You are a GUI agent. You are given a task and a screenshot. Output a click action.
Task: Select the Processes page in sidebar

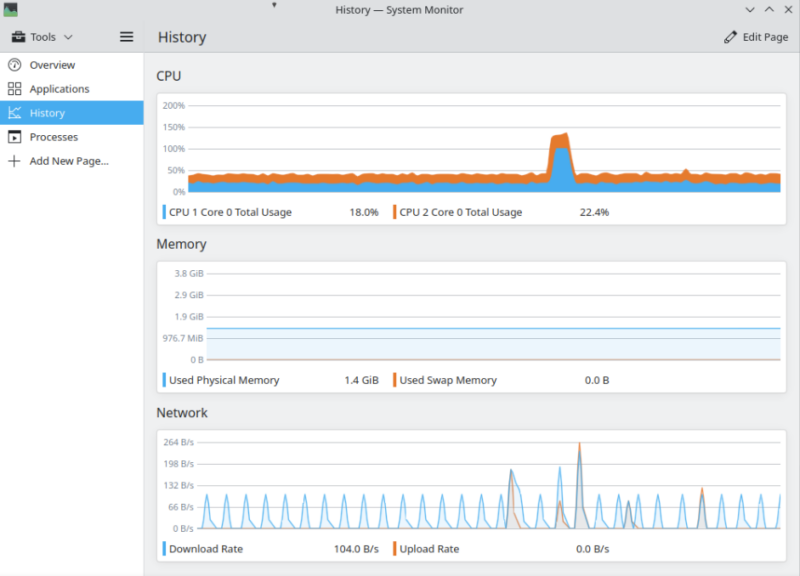coord(55,137)
